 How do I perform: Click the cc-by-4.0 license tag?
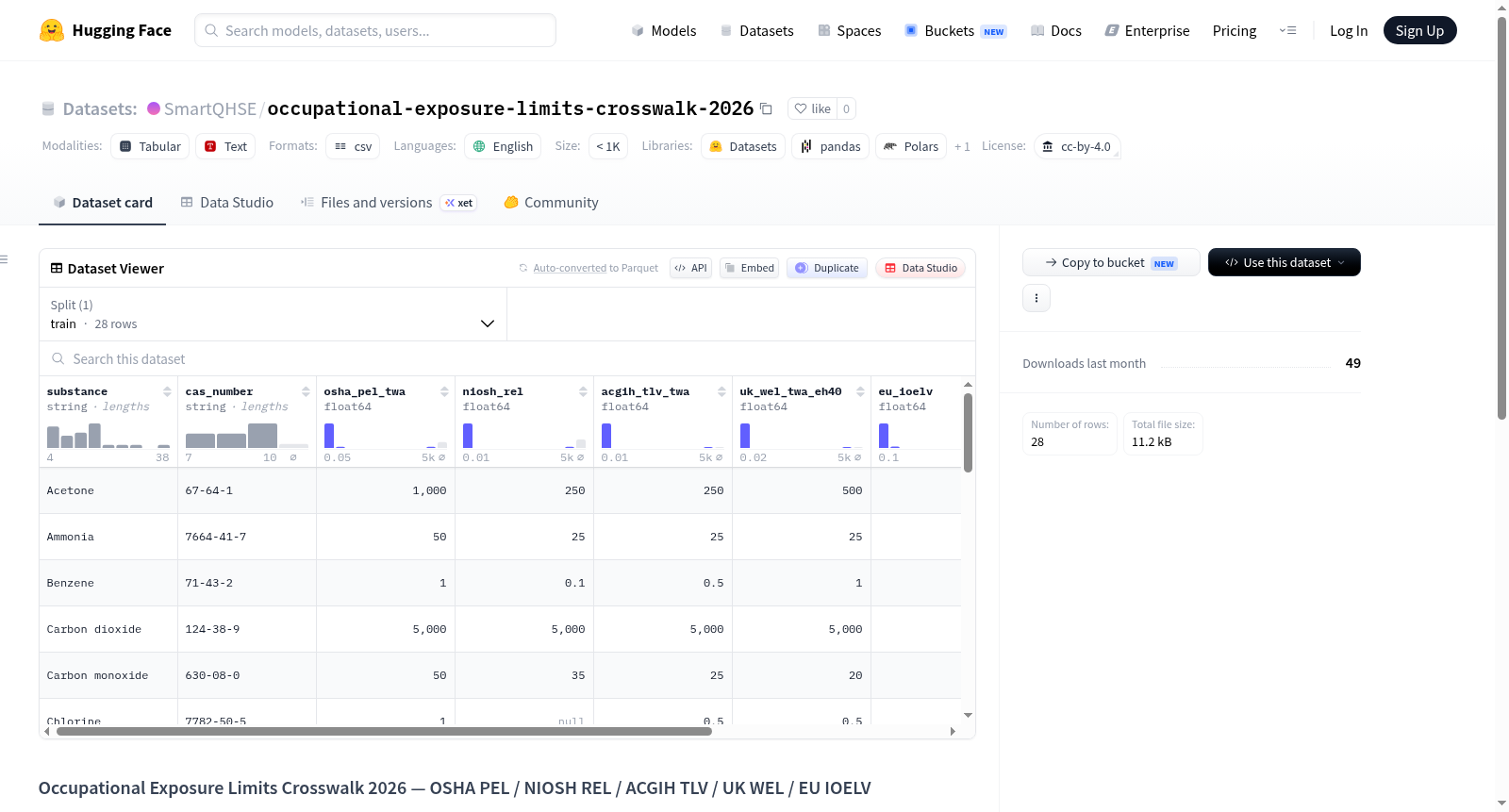coord(1077,146)
